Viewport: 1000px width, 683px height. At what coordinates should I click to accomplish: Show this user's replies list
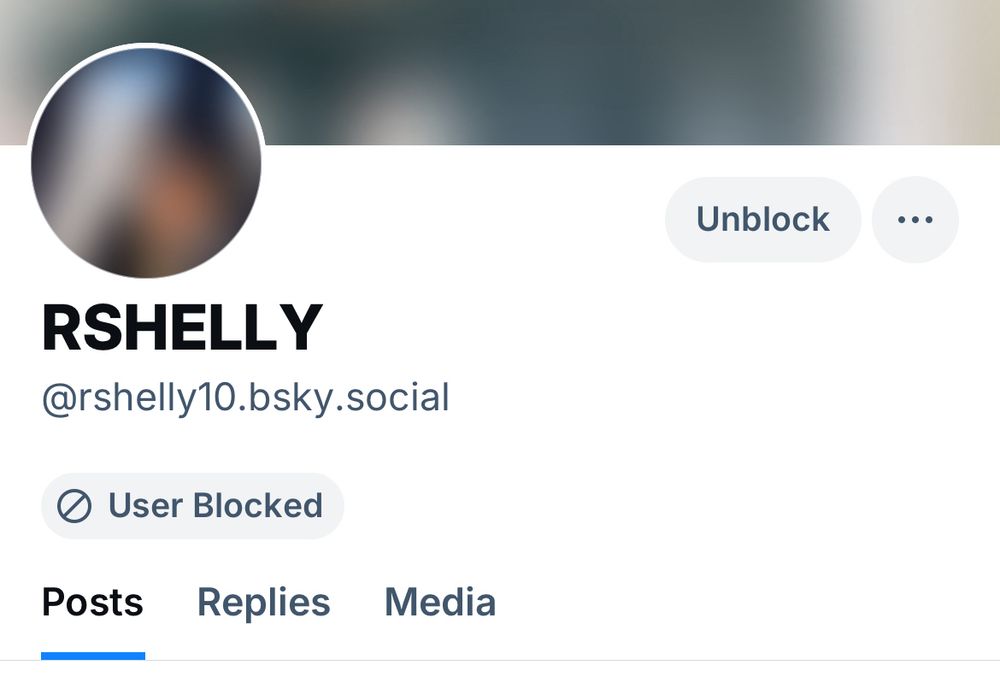point(263,602)
